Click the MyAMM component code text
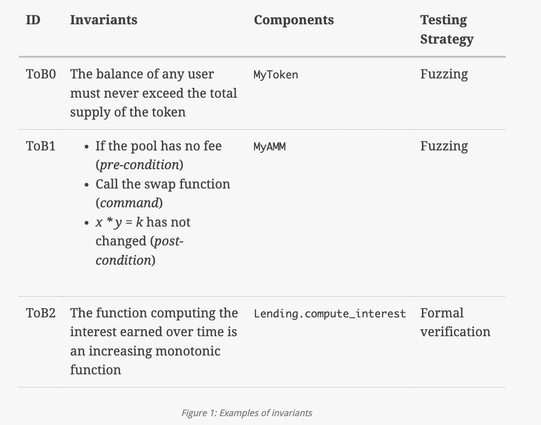 pos(269,147)
